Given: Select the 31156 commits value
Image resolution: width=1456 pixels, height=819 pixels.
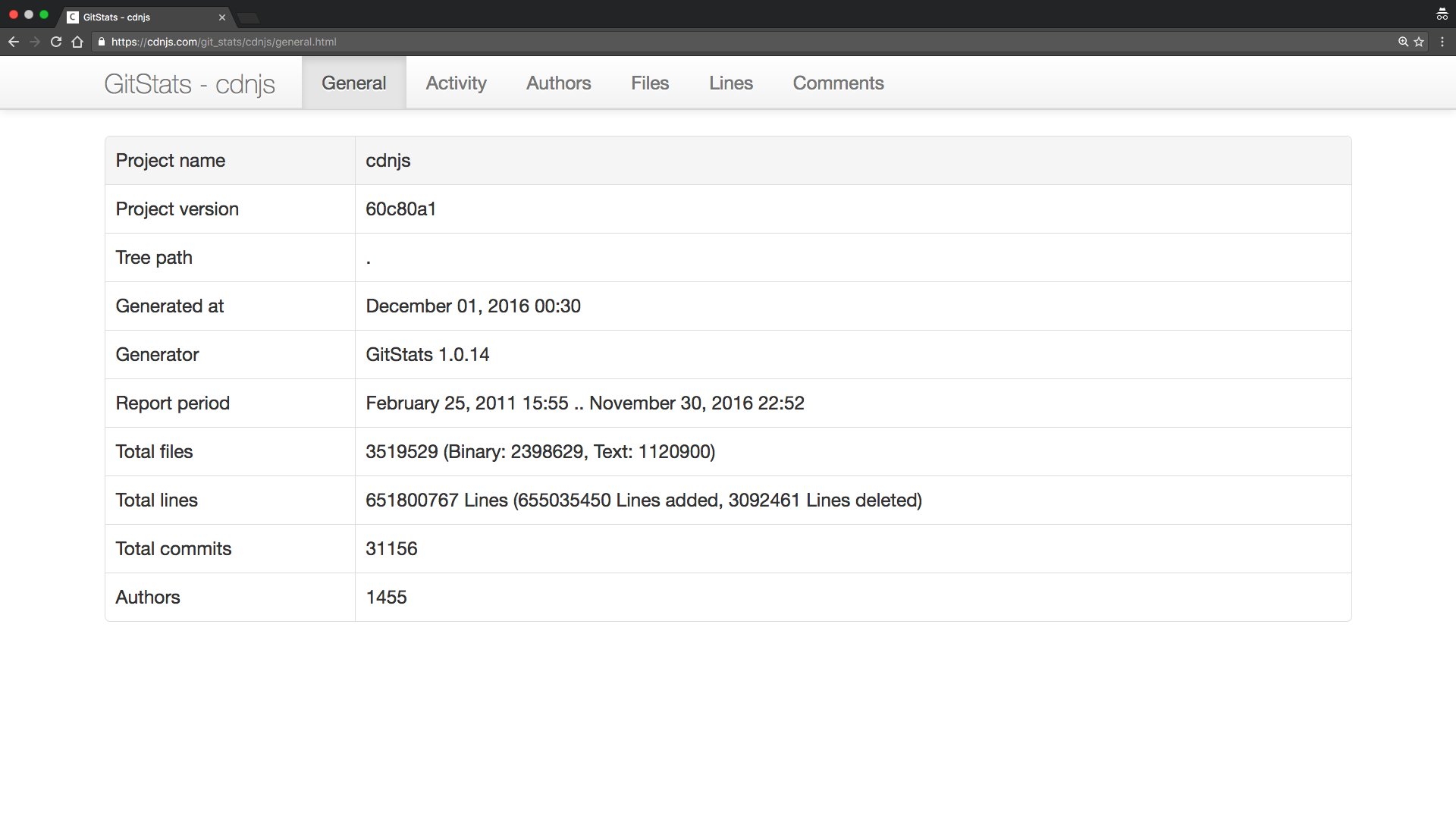Looking at the screenshot, I should (x=391, y=549).
